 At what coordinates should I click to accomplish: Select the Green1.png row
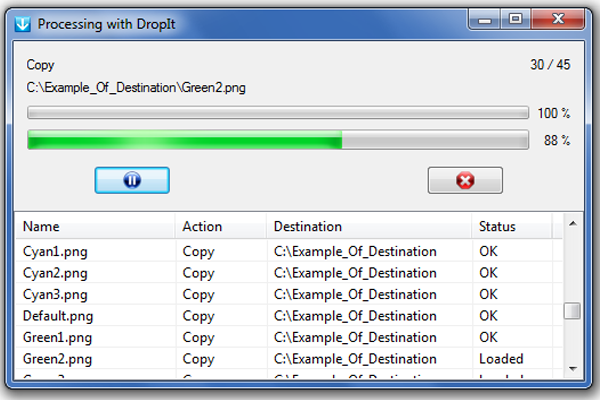(x=289, y=337)
